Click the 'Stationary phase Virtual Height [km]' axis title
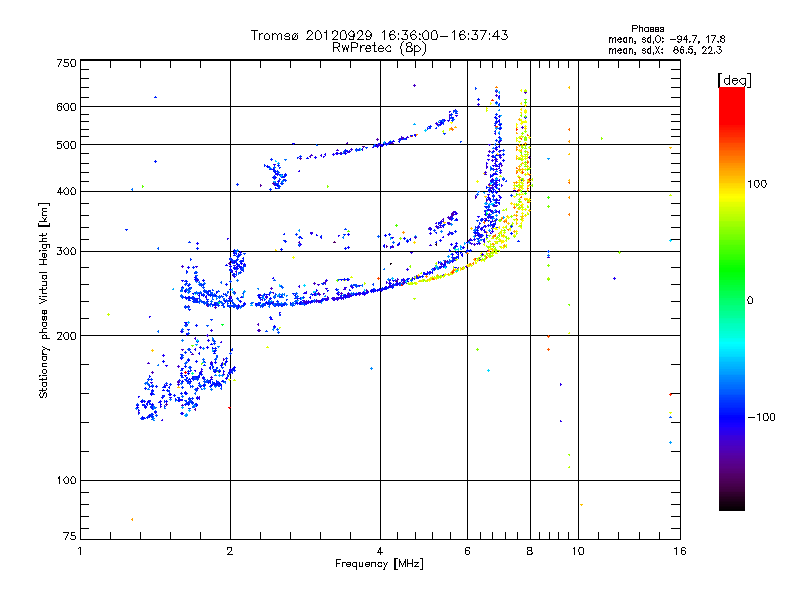 tap(44, 300)
